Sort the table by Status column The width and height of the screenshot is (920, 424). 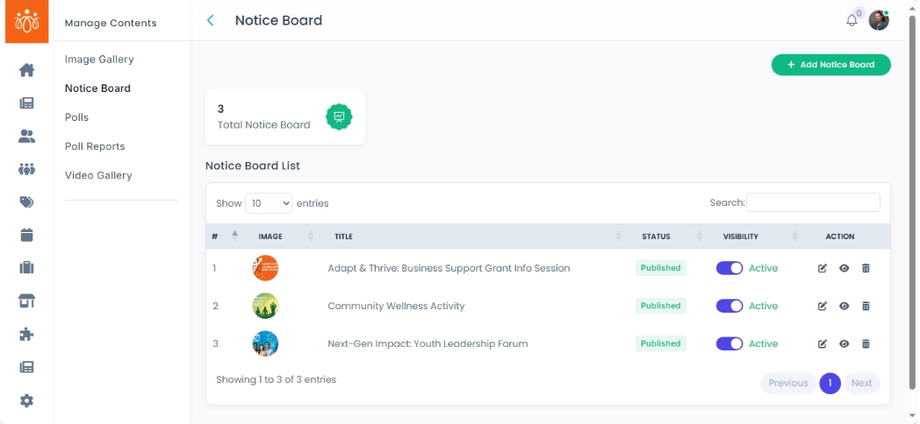click(x=656, y=237)
